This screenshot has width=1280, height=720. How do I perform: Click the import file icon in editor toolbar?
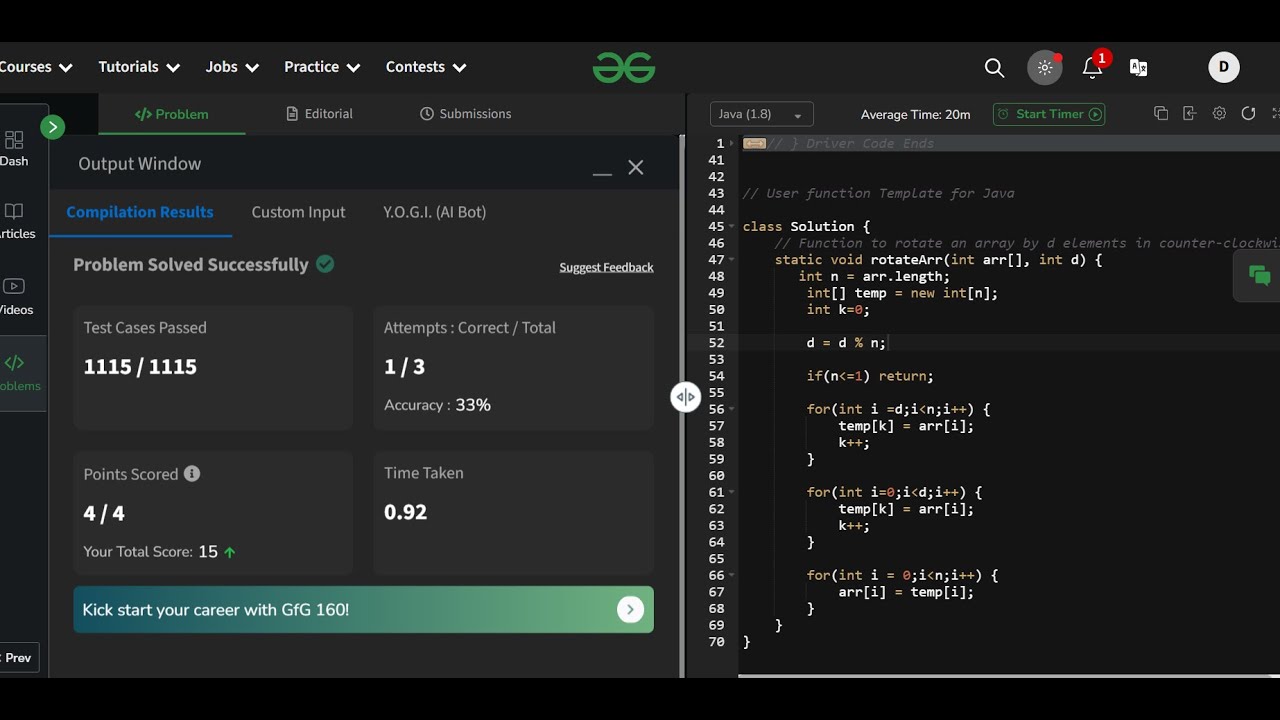(x=1190, y=113)
